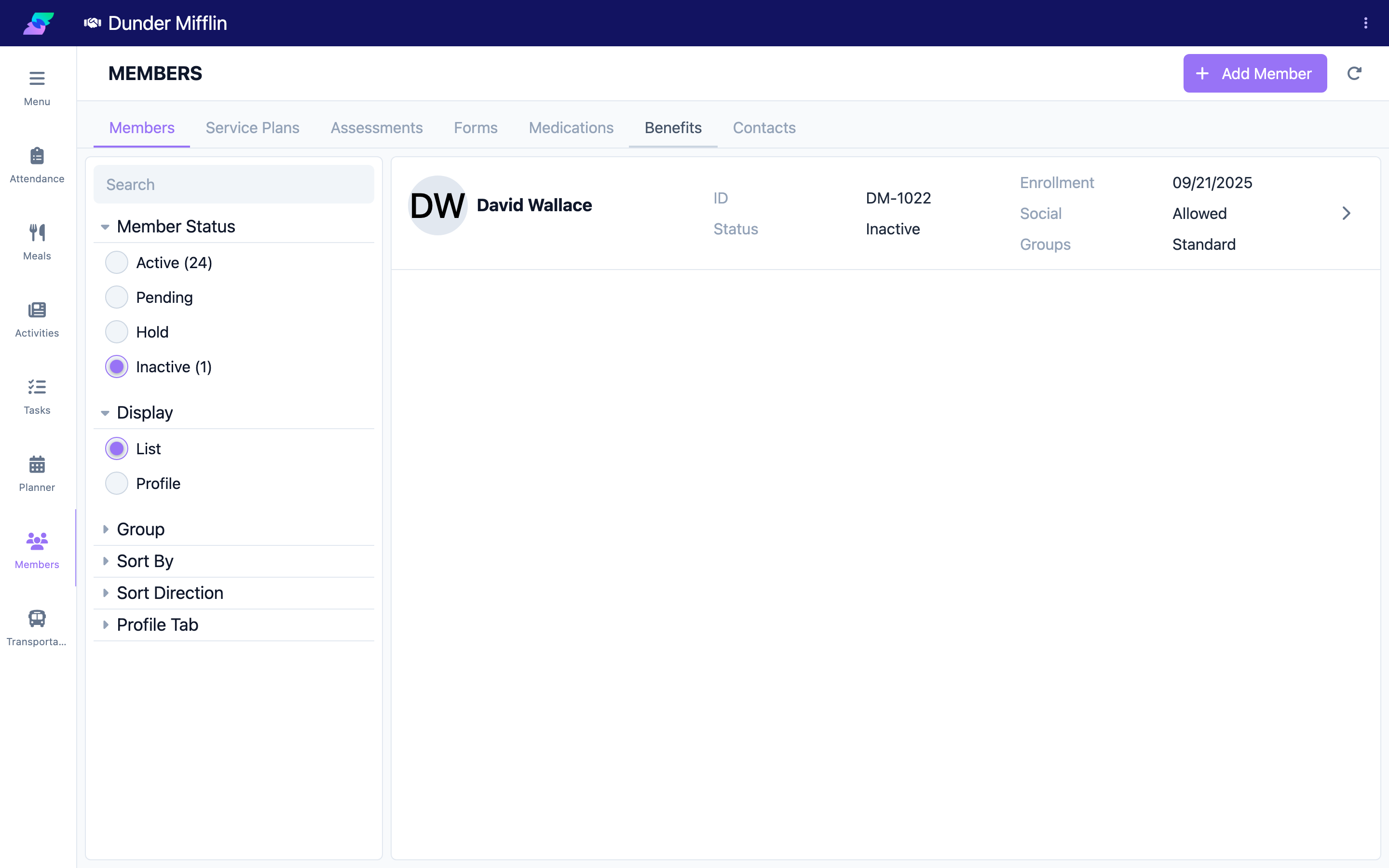Select the Inactive (1) radio button

tap(117, 367)
